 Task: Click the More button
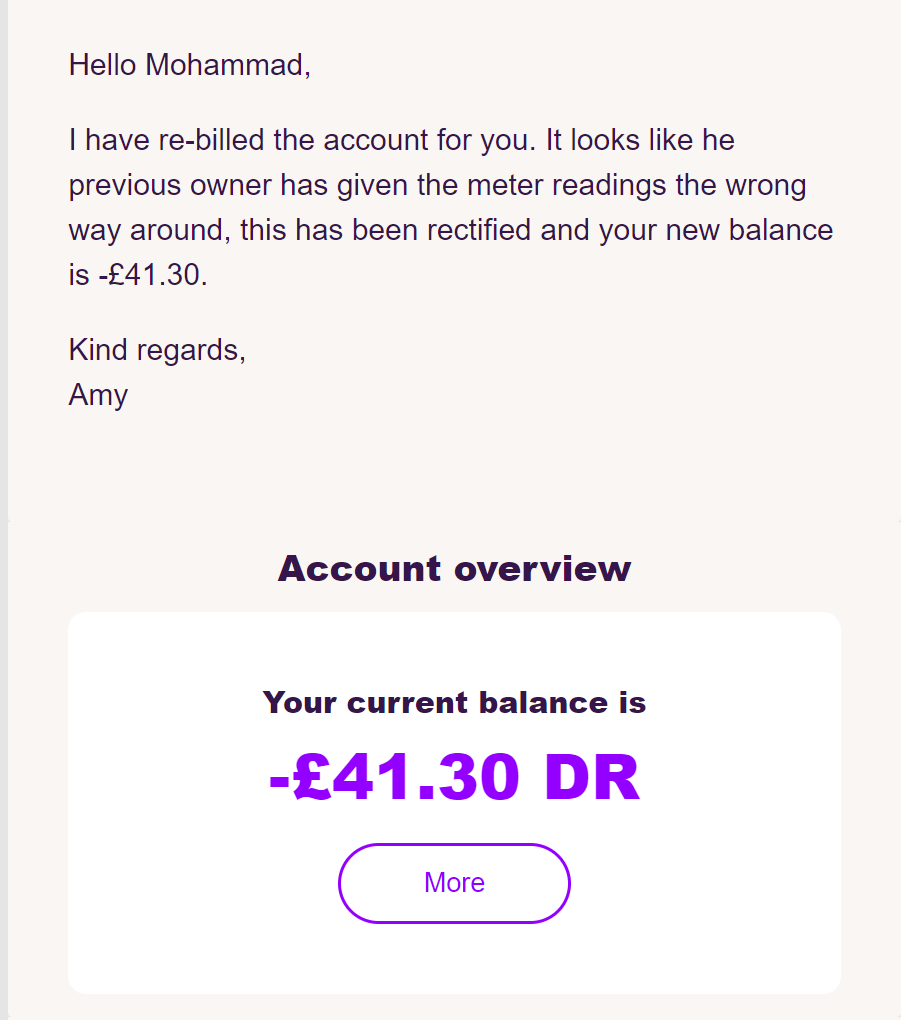(454, 883)
